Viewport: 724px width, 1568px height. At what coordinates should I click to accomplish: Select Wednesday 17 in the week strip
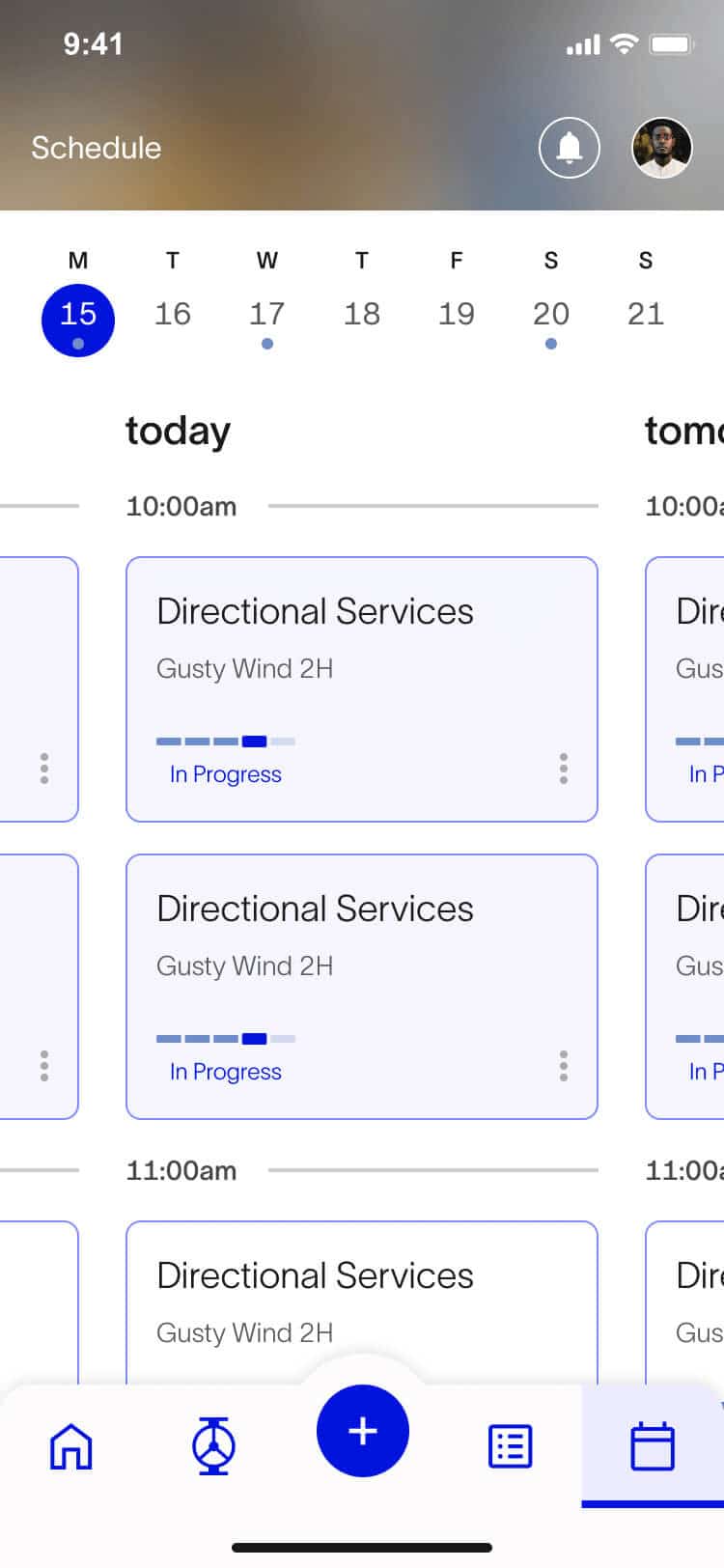267,314
